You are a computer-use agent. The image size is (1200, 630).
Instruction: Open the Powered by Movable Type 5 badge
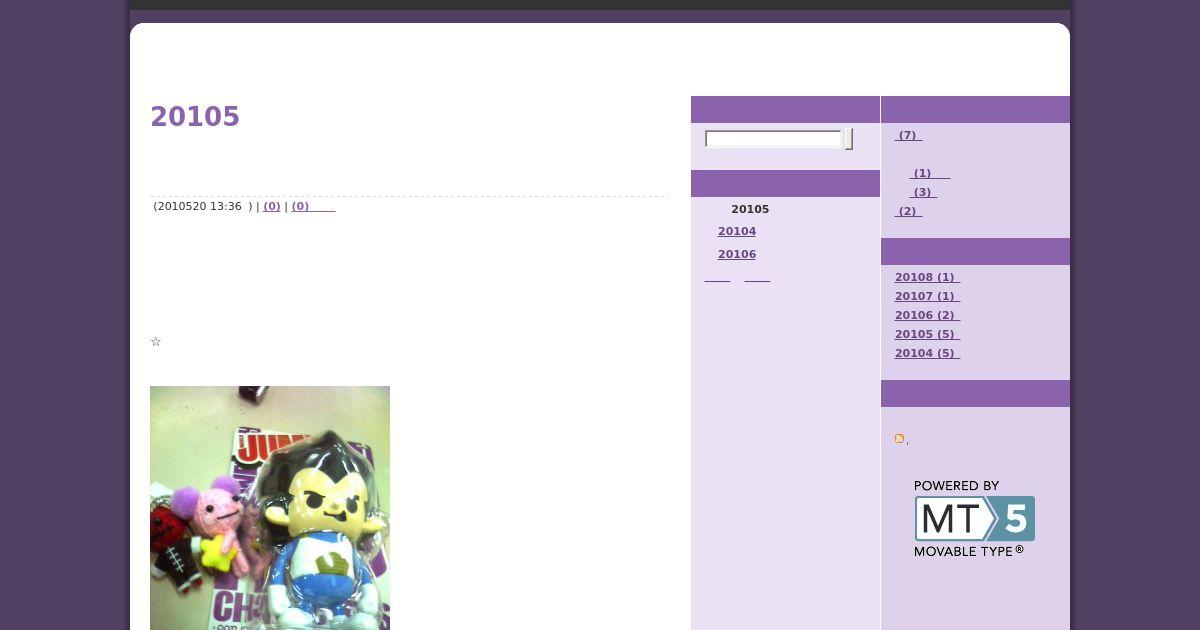point(974,519)
